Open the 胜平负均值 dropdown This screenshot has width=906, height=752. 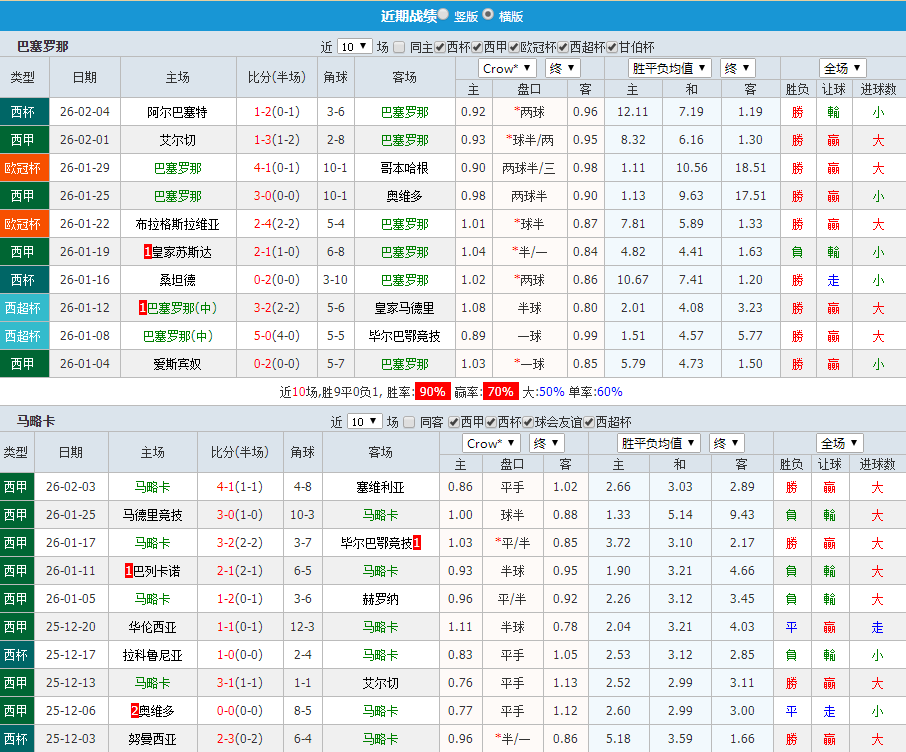669,67
